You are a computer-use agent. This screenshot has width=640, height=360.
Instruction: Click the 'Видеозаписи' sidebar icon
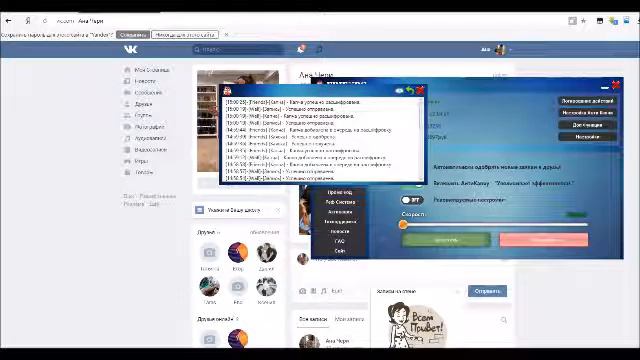127,150
